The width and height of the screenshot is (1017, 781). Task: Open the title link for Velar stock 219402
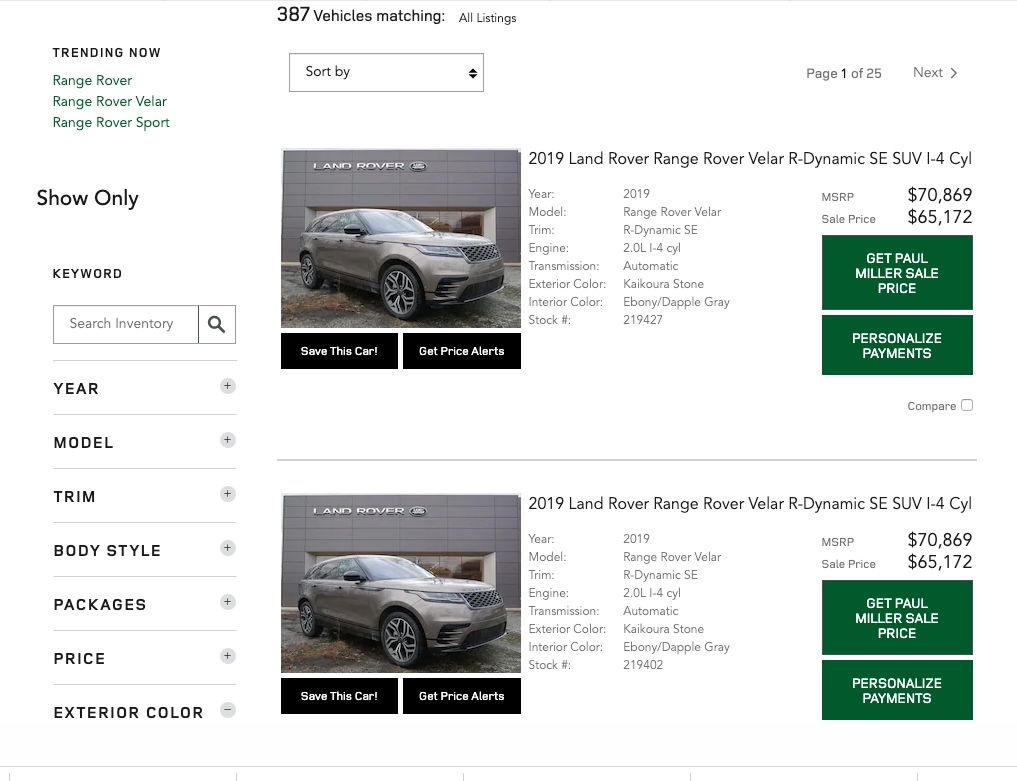click(x=750, y=504)
